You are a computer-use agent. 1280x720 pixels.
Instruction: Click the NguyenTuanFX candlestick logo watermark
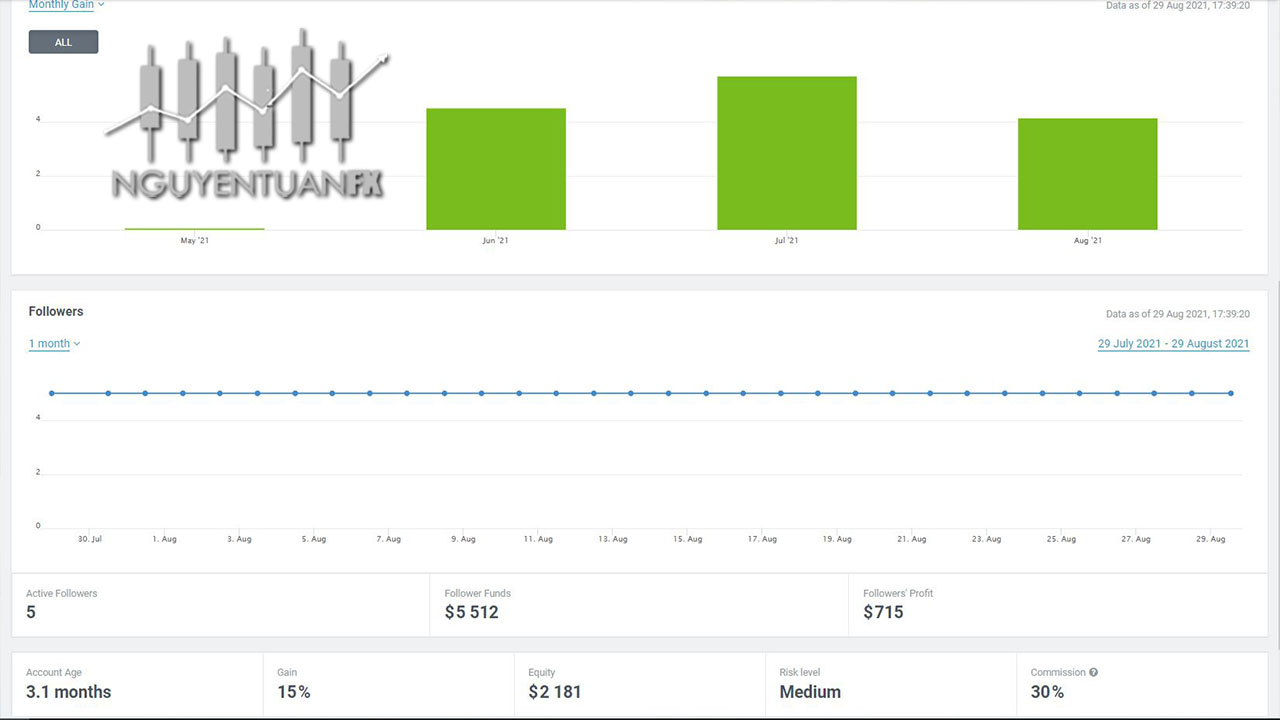point(247,115)
